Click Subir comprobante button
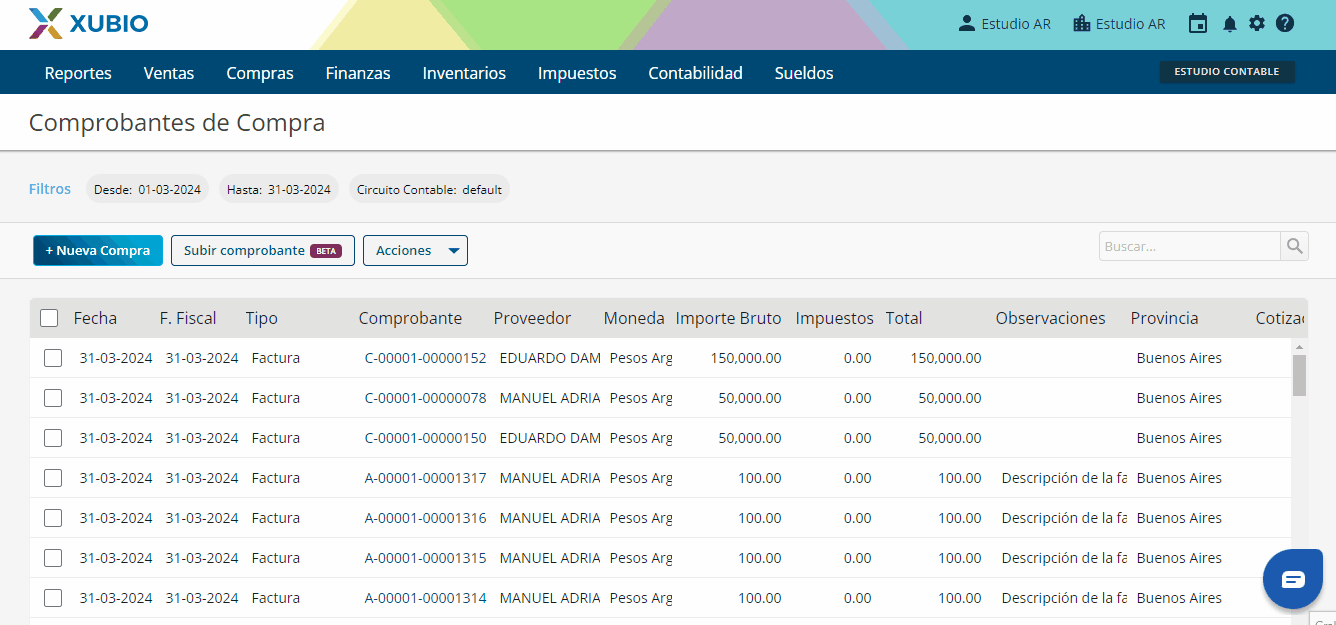Viewport: 1336px width, 625px height. coord(263,251)
